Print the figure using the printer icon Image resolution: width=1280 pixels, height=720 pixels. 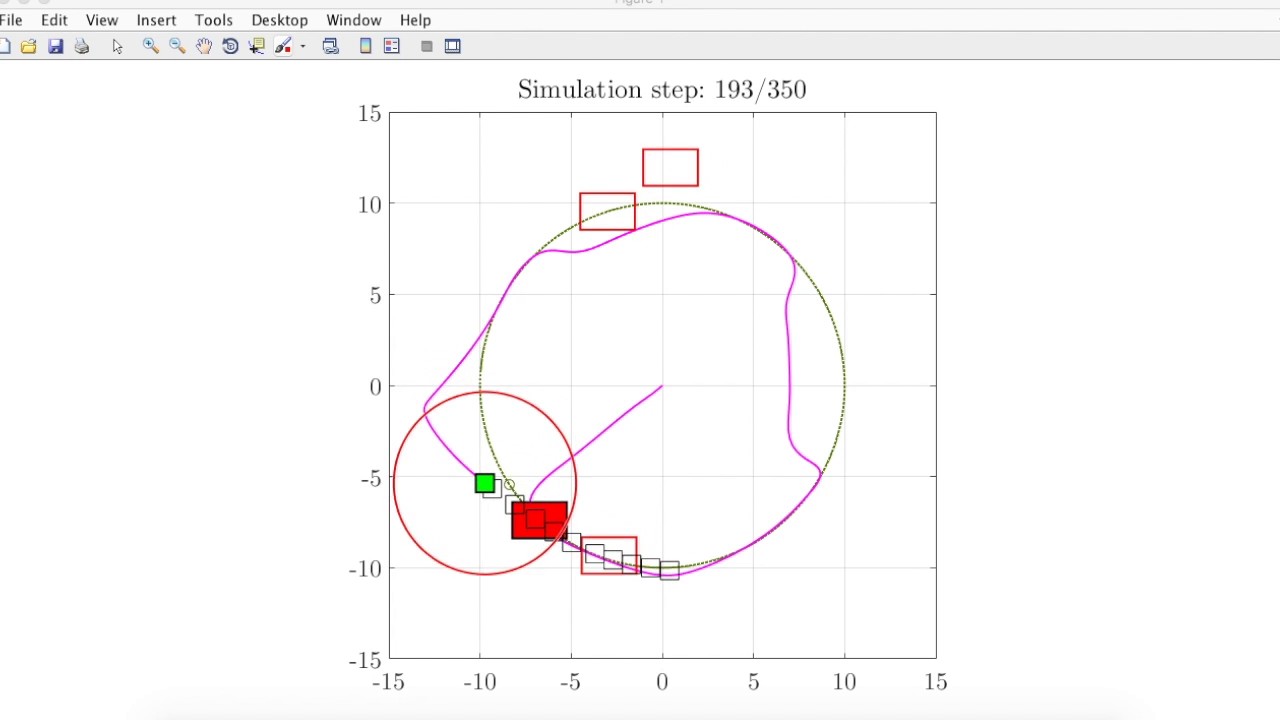click(x=82, y=46)
